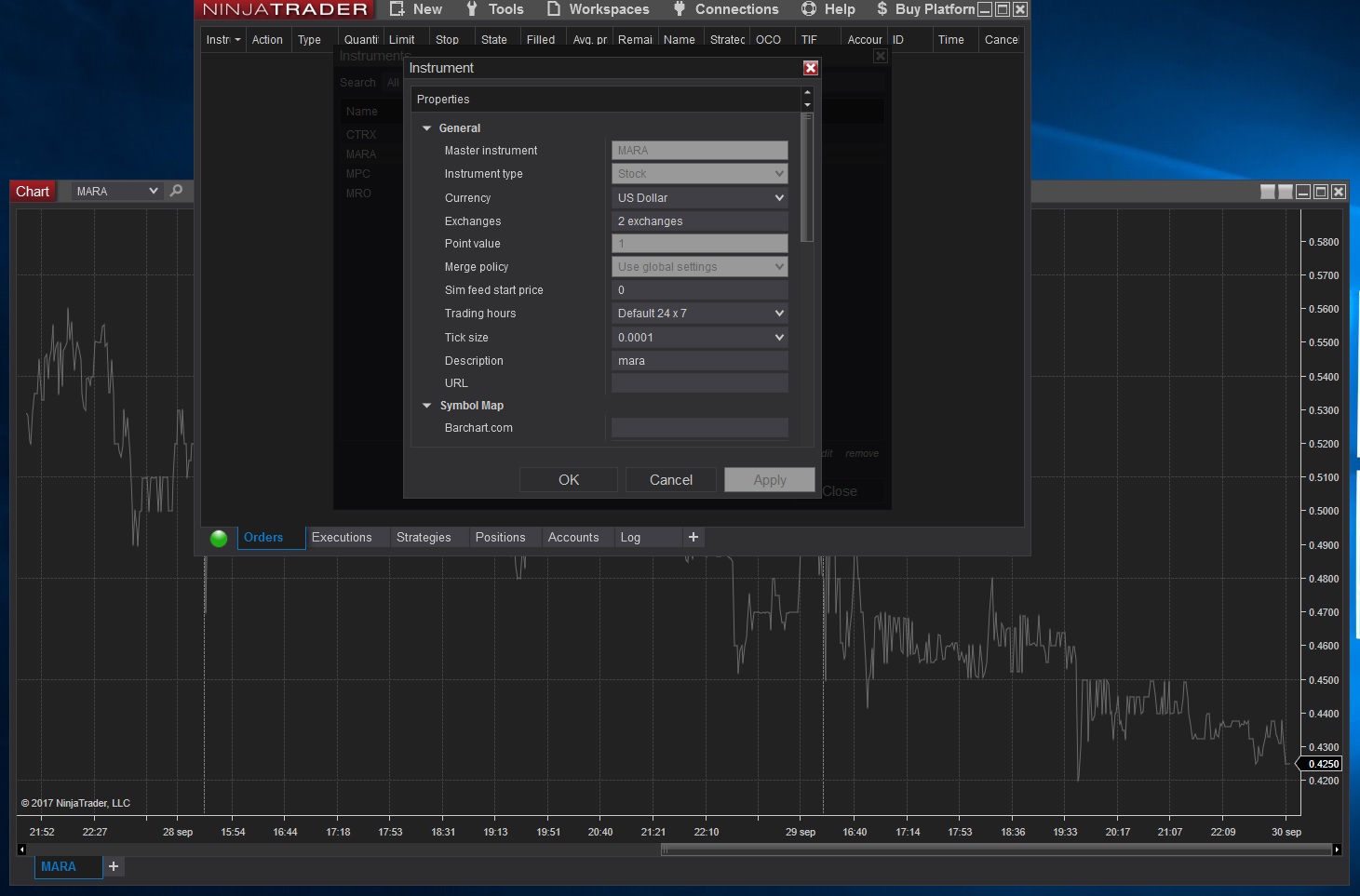Screen dimensions: 1360x896
Task: Click the Apply button
Action: pyautogui.click(x=770, y=480)
